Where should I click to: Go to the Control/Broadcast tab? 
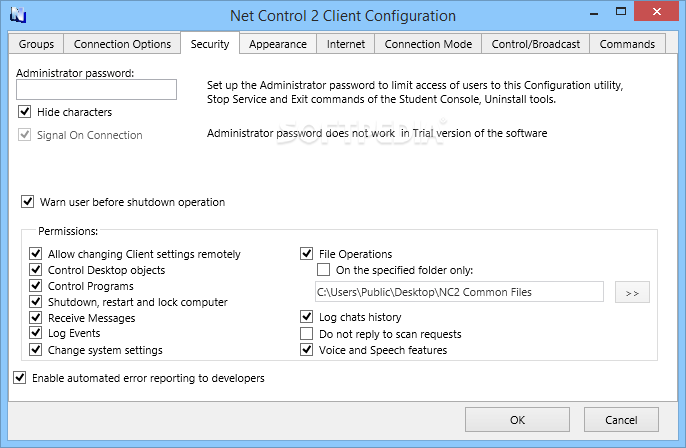[x=536, y=44]
